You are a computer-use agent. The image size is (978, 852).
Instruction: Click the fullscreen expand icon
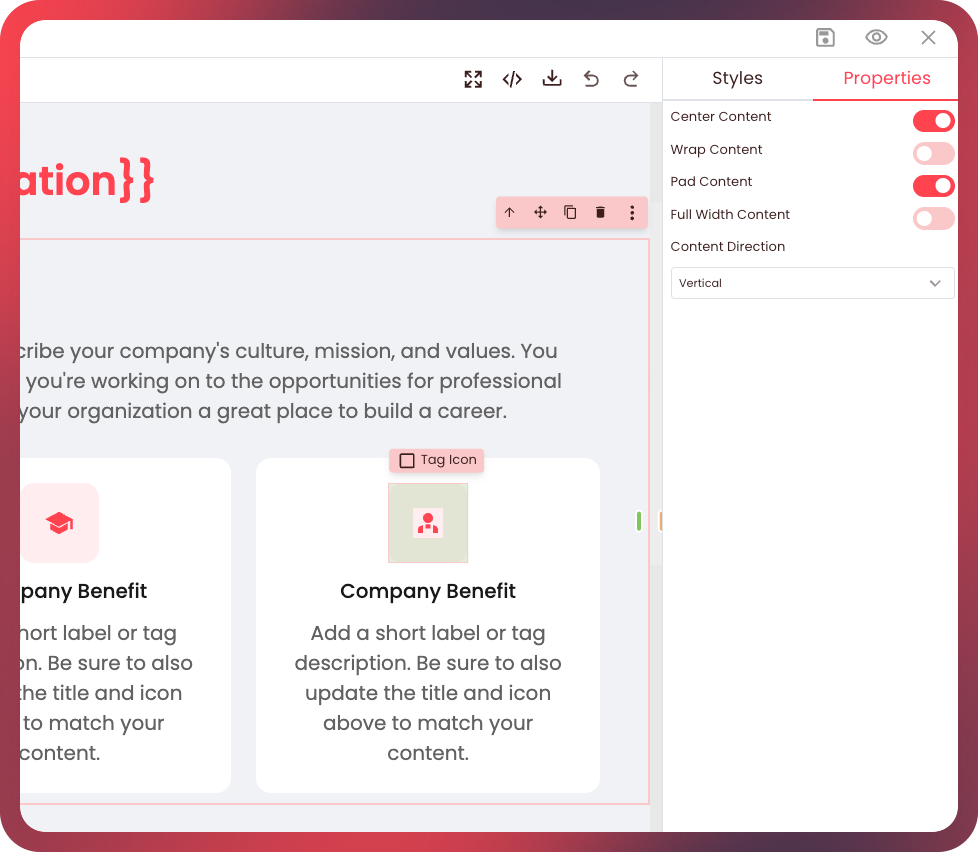(x=473, y=79)
